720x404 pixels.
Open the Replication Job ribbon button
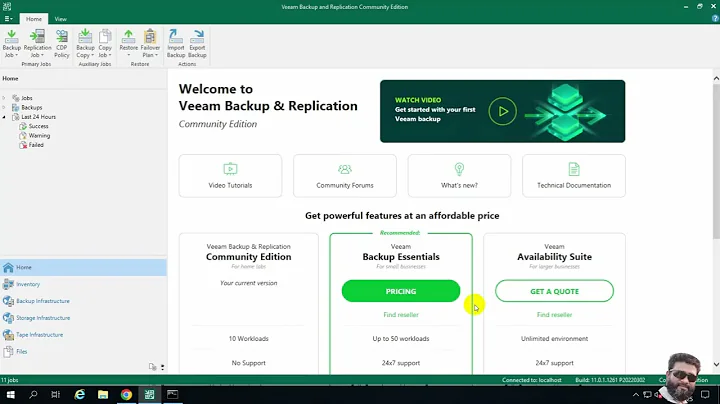37,44
